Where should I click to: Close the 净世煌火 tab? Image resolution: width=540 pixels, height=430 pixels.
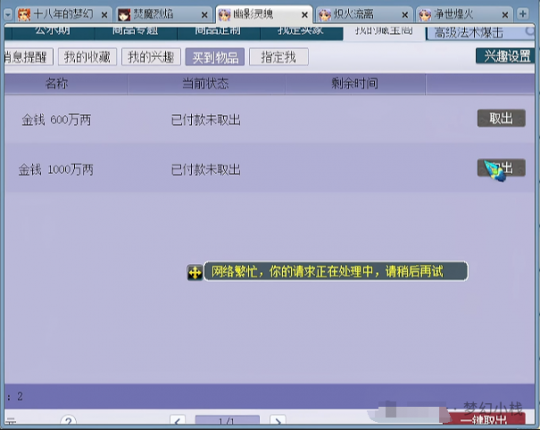[x=505, y=15]
